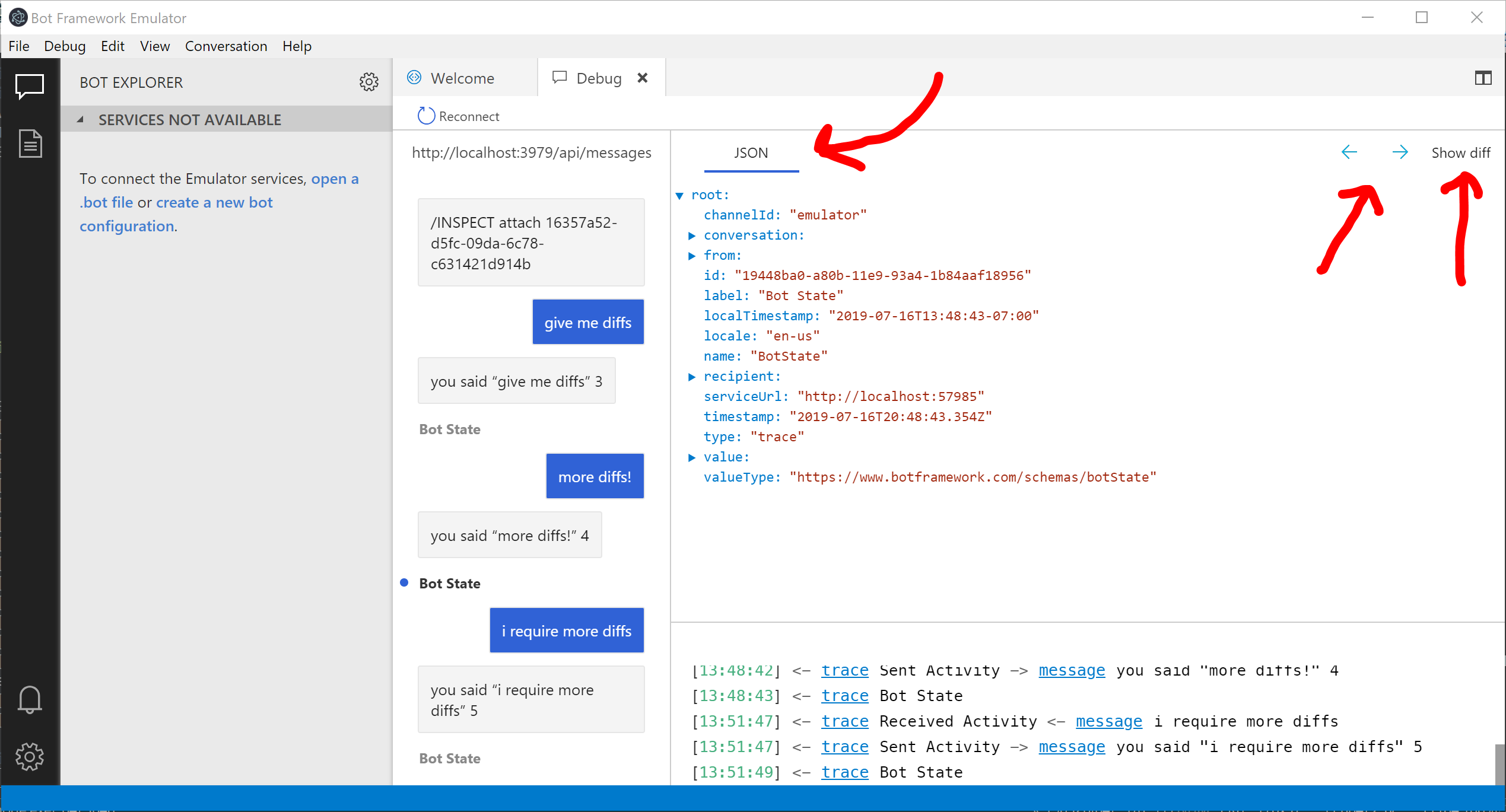Open the notifications bell icon
This screenshot has height=812, width=1506.
[x=29, y=700]
